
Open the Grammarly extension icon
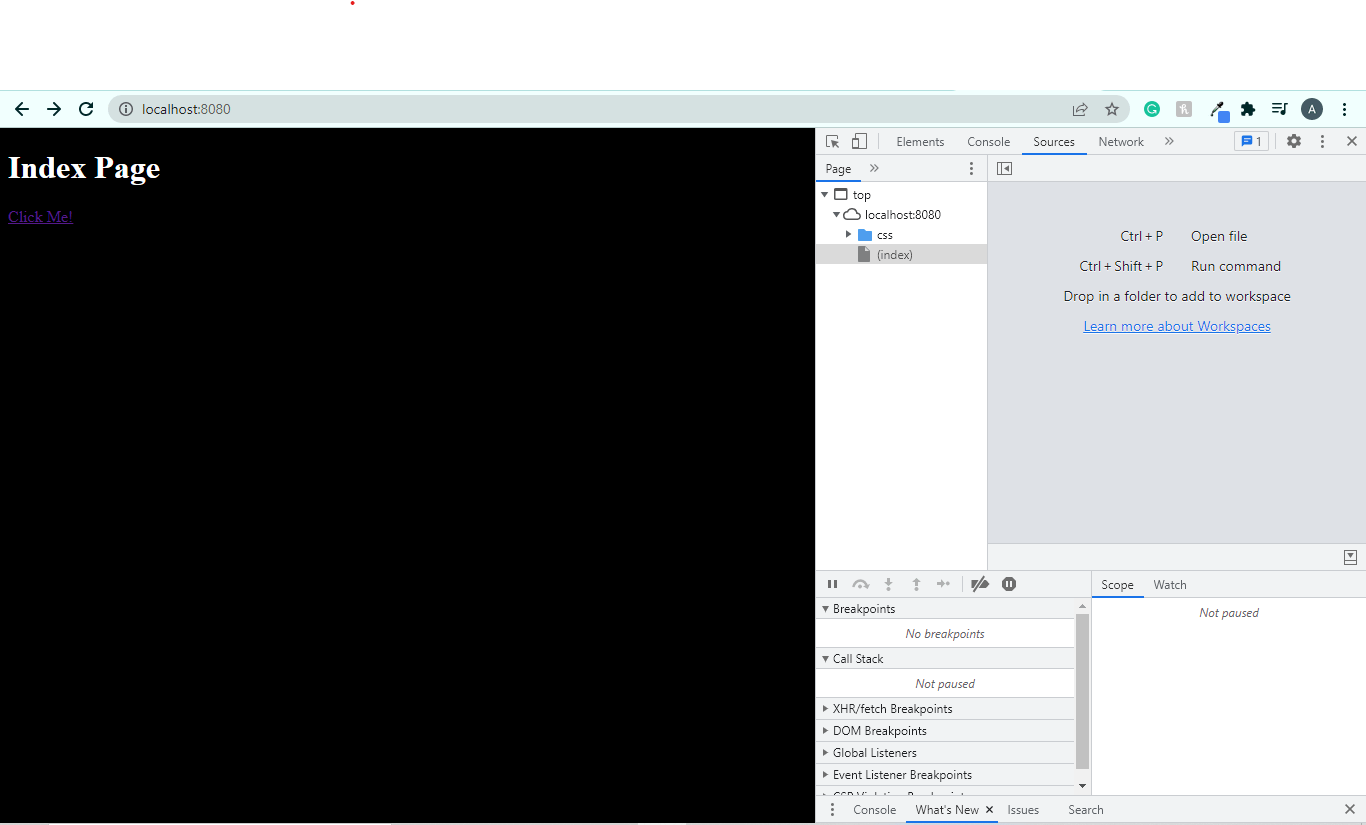click(1151, 109)
